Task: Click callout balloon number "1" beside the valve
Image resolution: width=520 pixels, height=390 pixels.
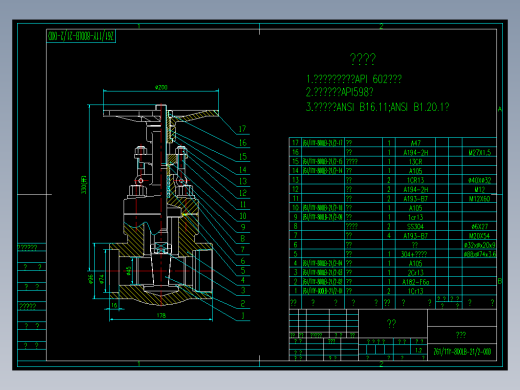Action: pyautogui.click(x=243, y=315)
